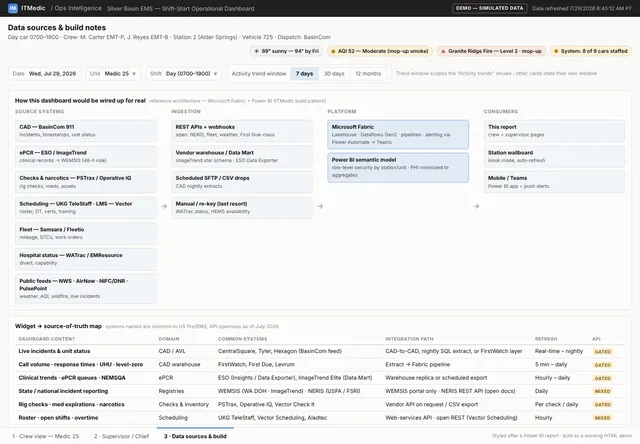
Task: Click the Fleet — Samsara / Fleetio card
Action: point(86,233)
